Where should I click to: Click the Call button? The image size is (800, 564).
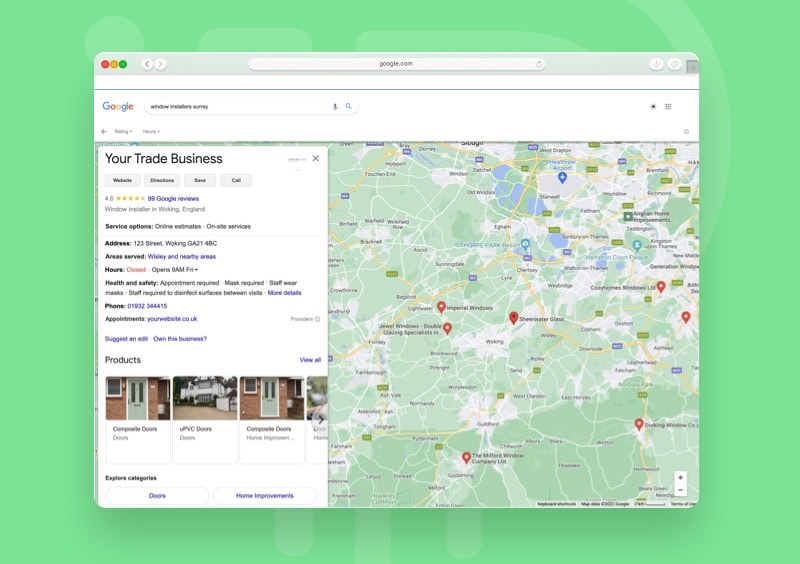coord(236,180)
